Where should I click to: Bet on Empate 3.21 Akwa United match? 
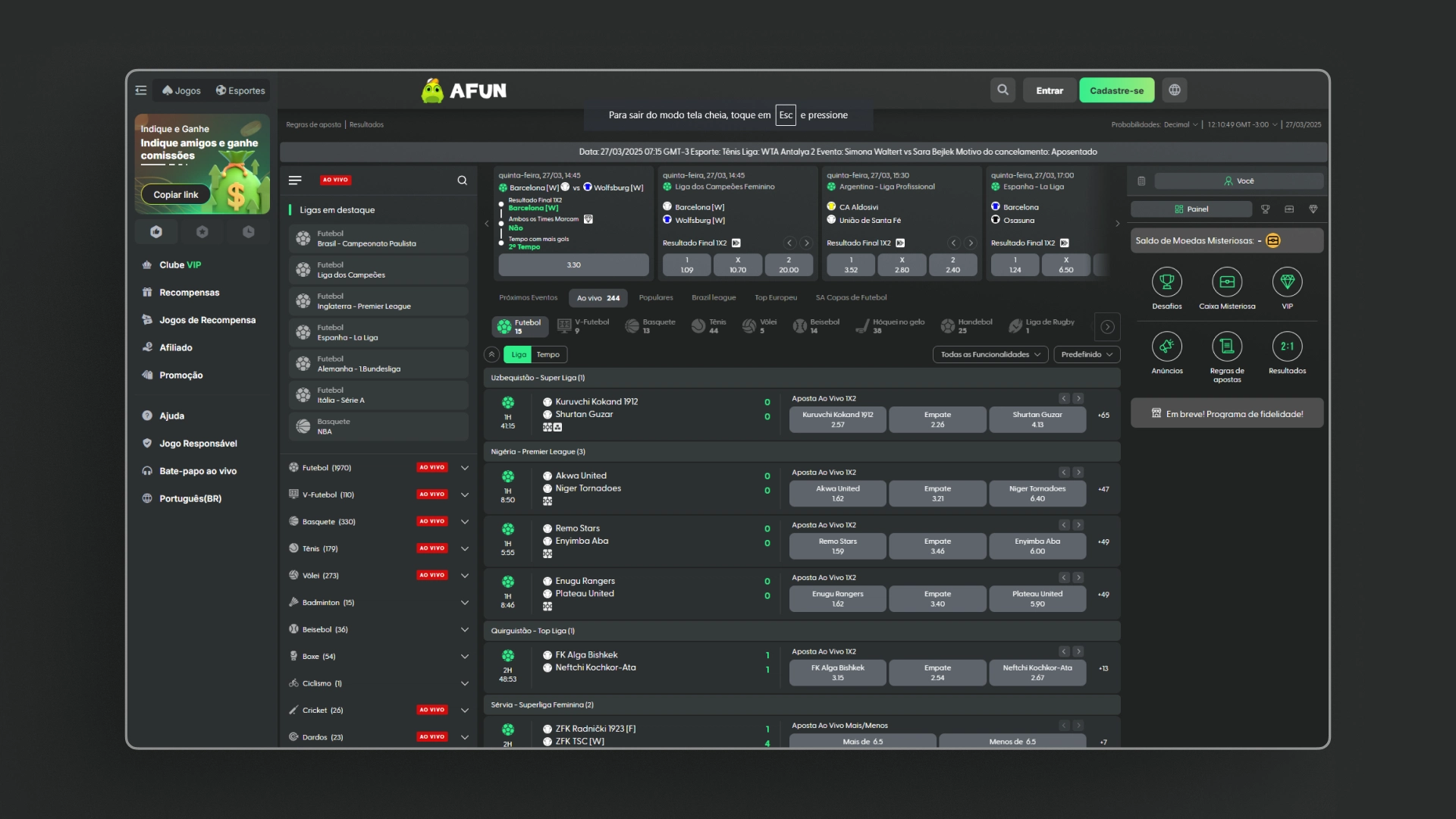pyautogui.click(x=937, y=494)
